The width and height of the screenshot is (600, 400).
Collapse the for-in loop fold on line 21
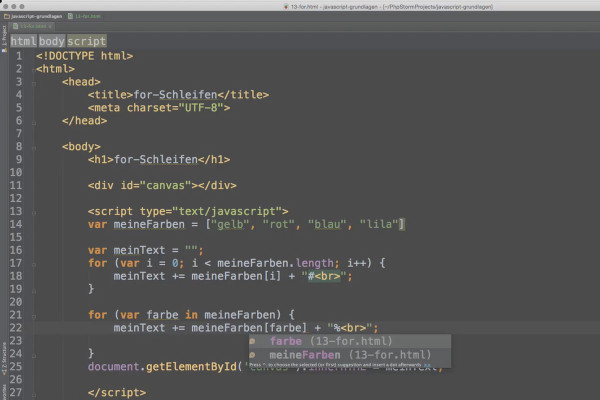click(34, 317)
